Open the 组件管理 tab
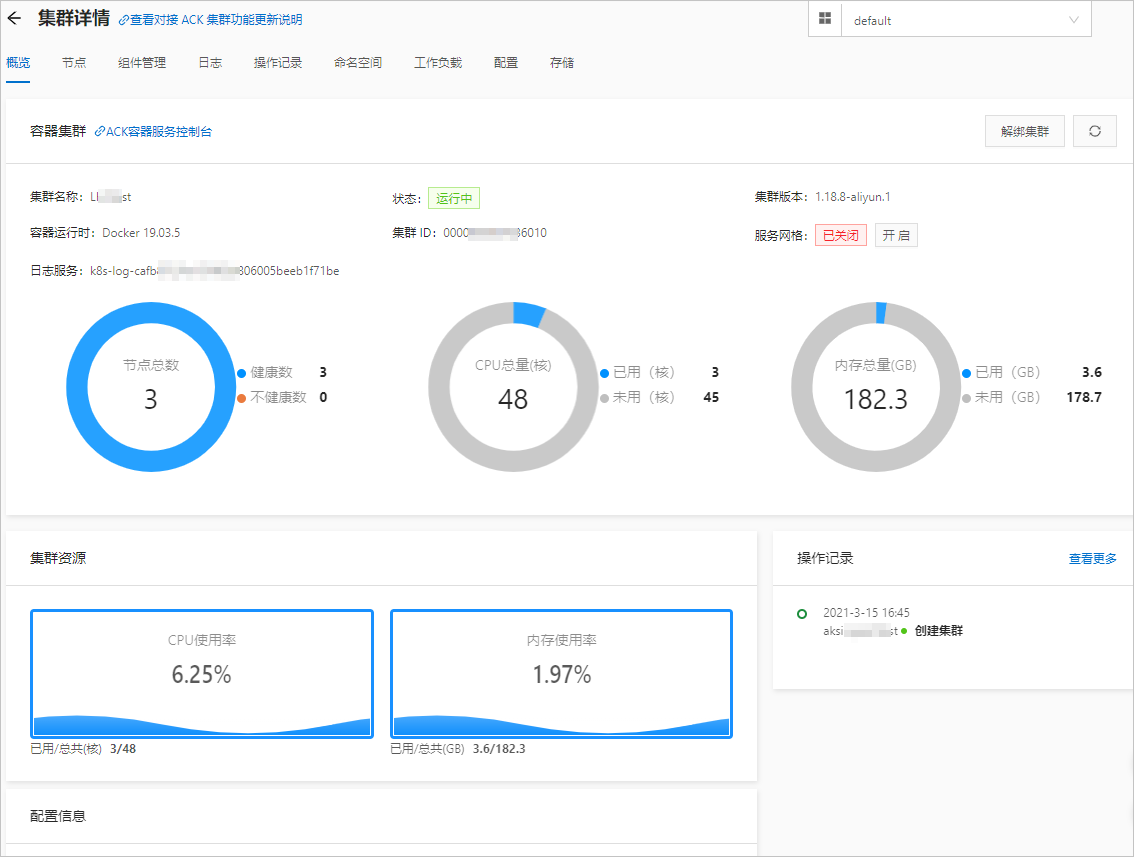Viewport: 1134px width, 857px height. click(x=142, y=63)
